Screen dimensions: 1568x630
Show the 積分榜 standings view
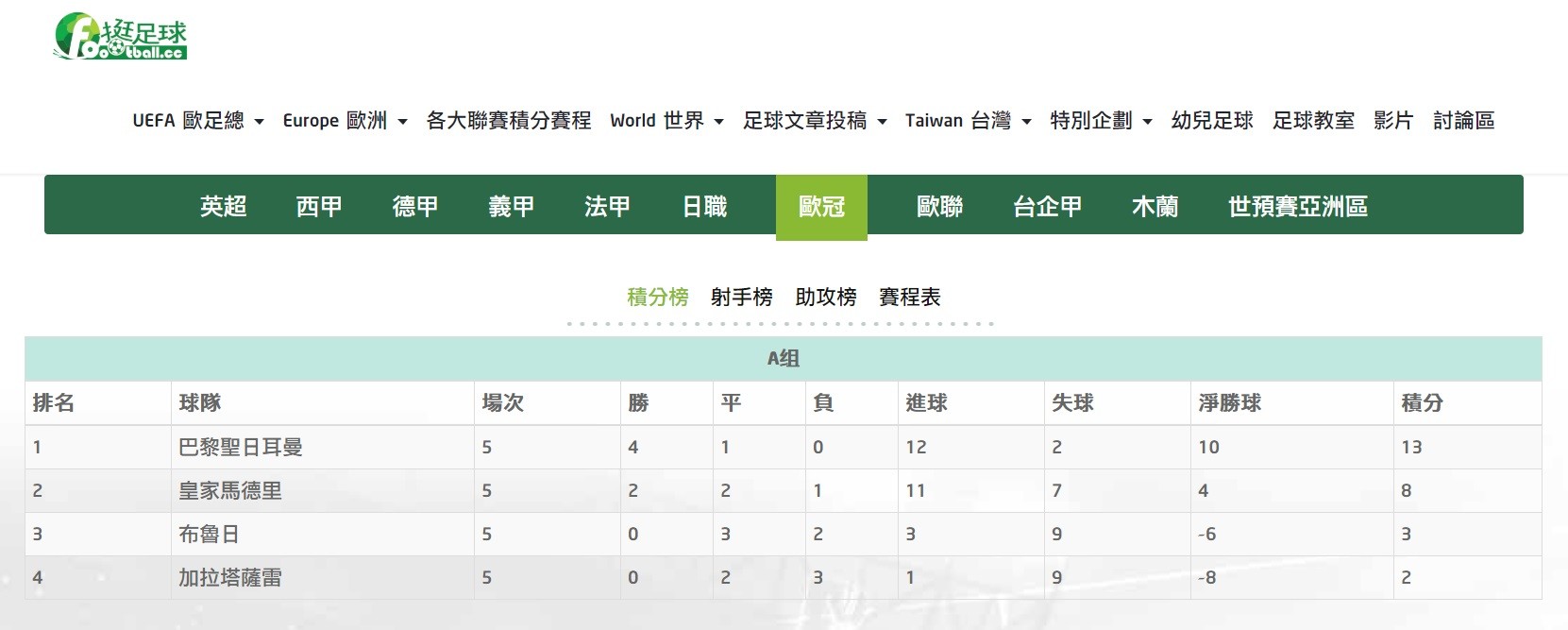point(658,297)
